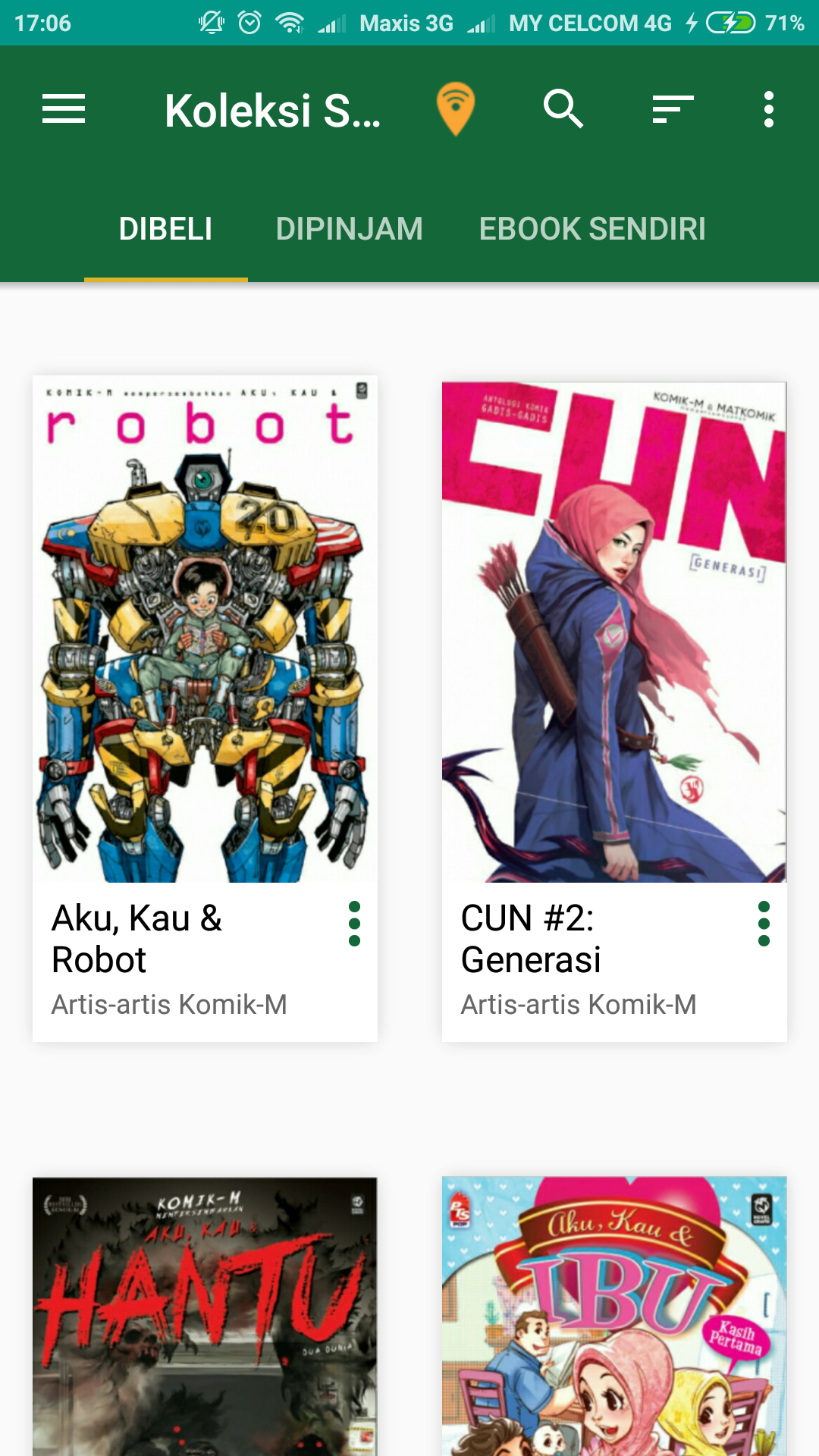819x1456 pixels.
Task: Switch to the DIBELI tab
Action: click(166, 229)
